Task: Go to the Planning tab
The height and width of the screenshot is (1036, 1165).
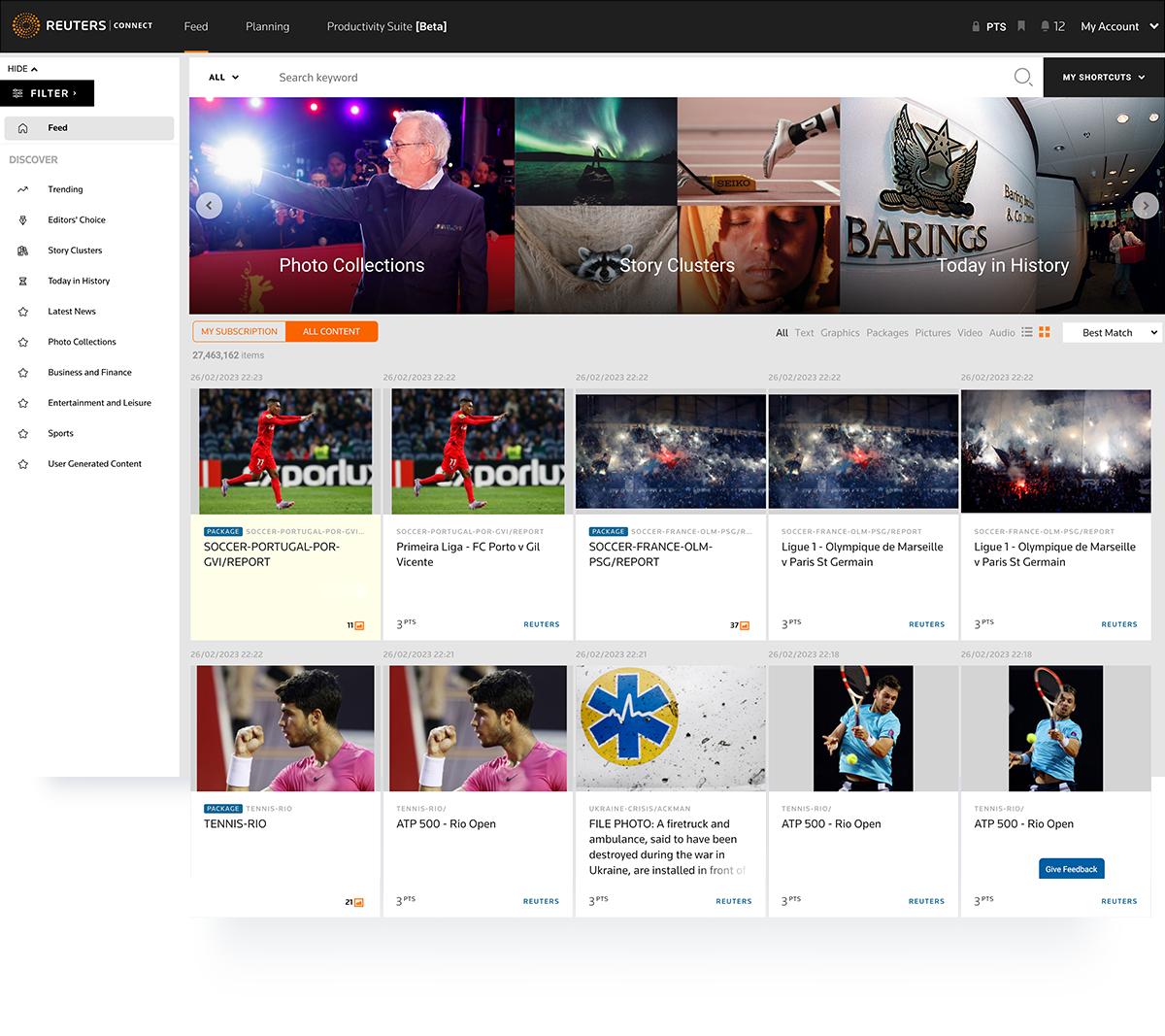Action: point(268,26)
